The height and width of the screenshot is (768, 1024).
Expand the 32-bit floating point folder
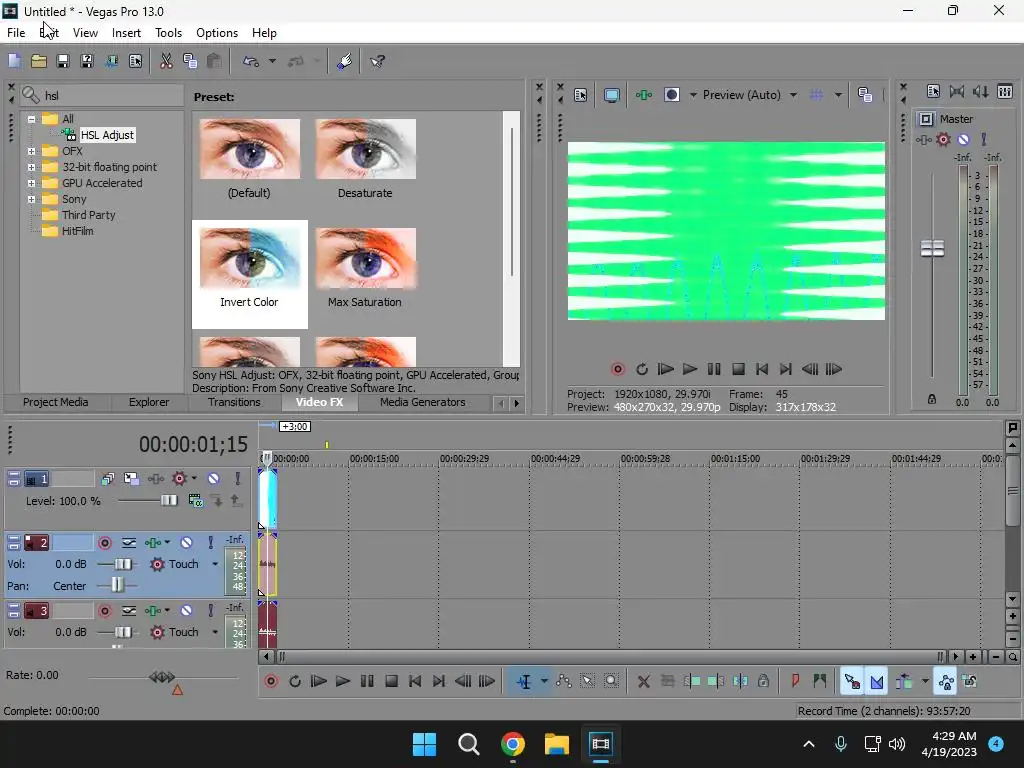(31, 167)
